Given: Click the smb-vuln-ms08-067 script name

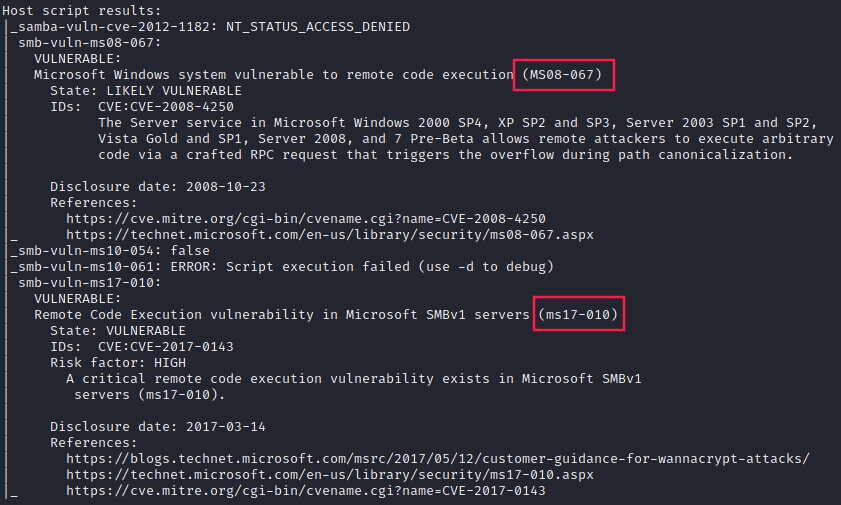Looking at the screenshot, I should (90, 43).
